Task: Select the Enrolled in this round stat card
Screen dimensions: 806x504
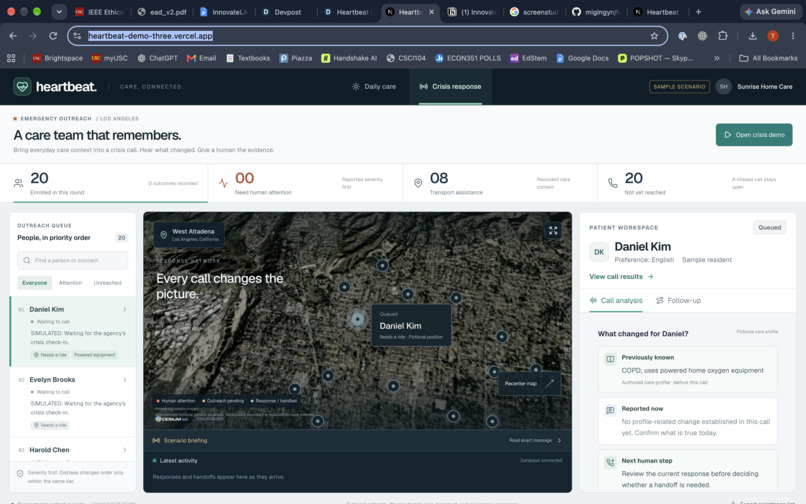Action: coord(109,184)
